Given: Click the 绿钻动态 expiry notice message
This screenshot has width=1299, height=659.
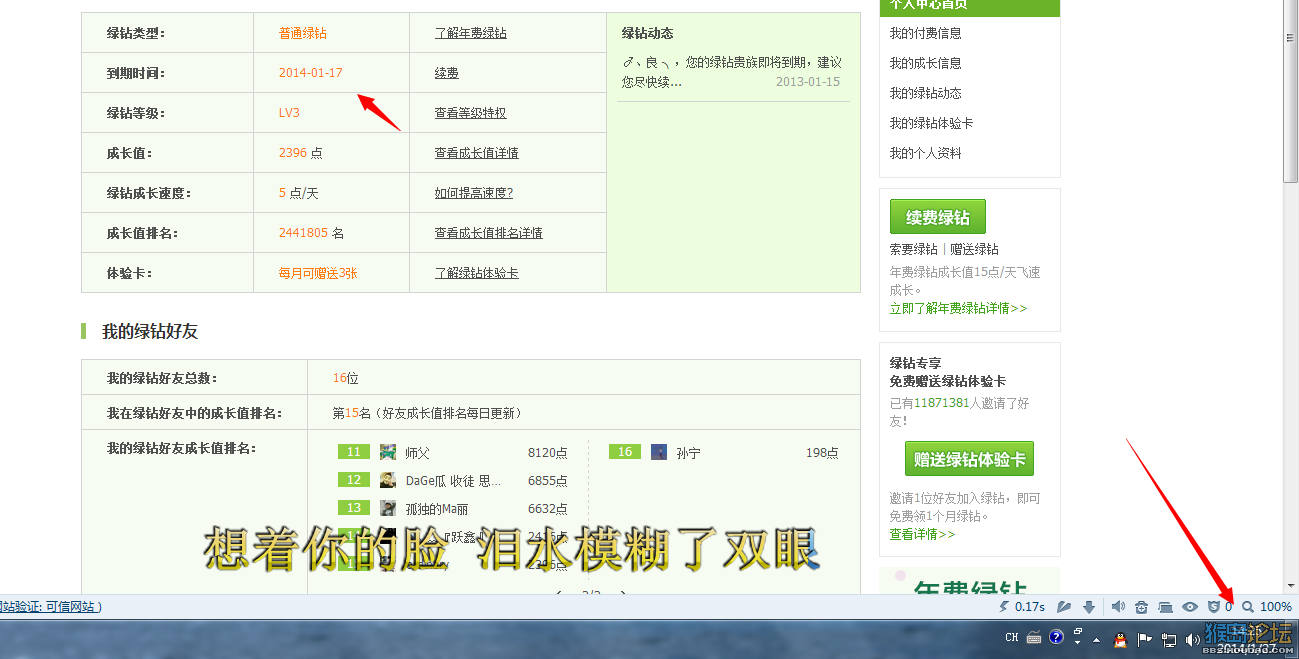Looking at the screenshot, I should click(x=732, y=72).
